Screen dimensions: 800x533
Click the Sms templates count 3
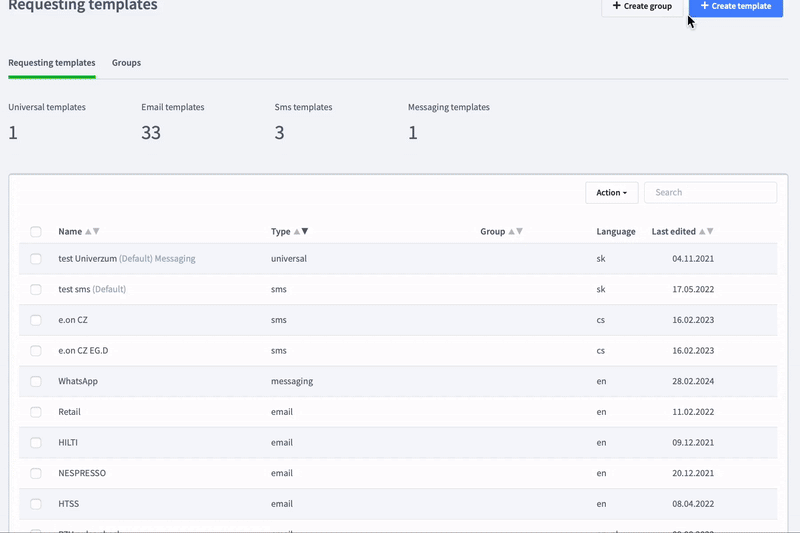[x=279, y=133]
